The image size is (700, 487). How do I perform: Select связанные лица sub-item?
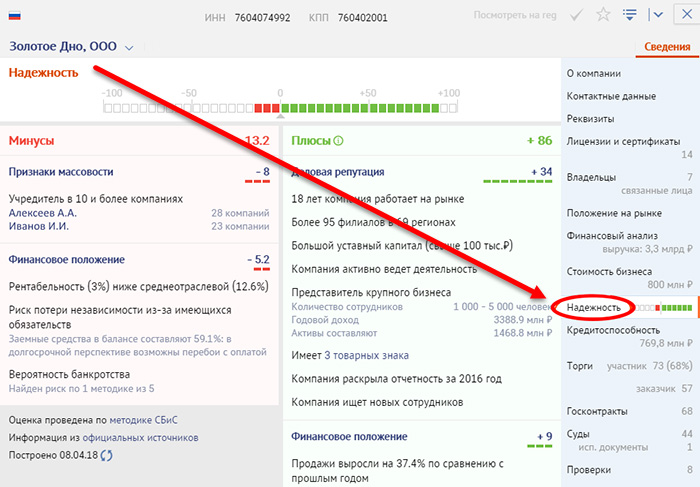[x=657, y=191]
